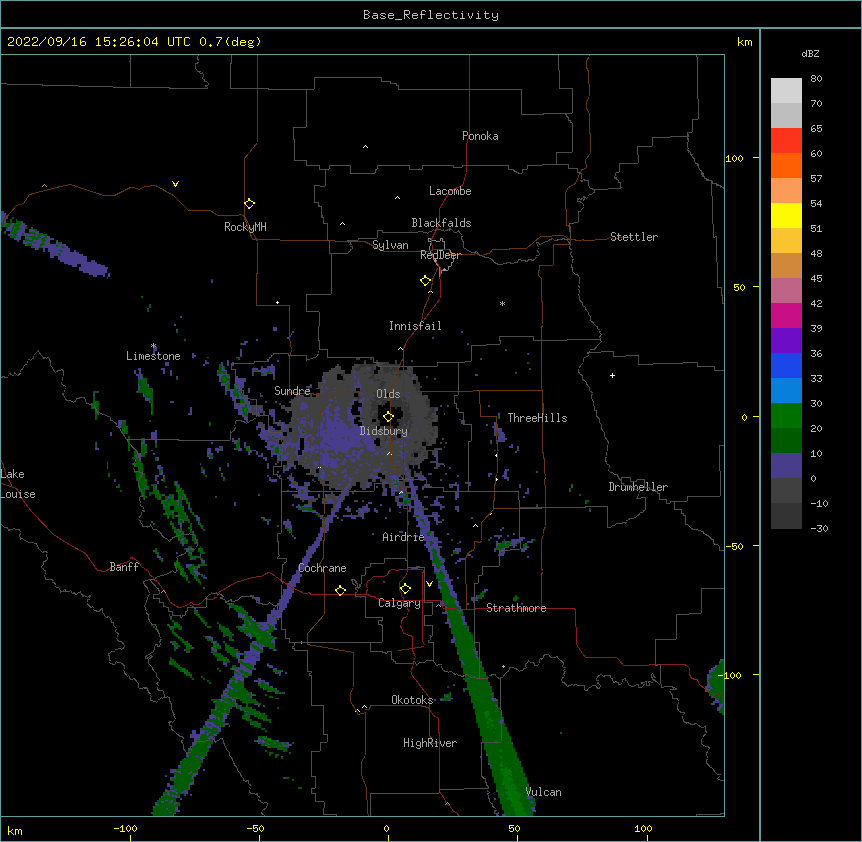
Task: Click the Sylvan town label
Action: point(390,245)
